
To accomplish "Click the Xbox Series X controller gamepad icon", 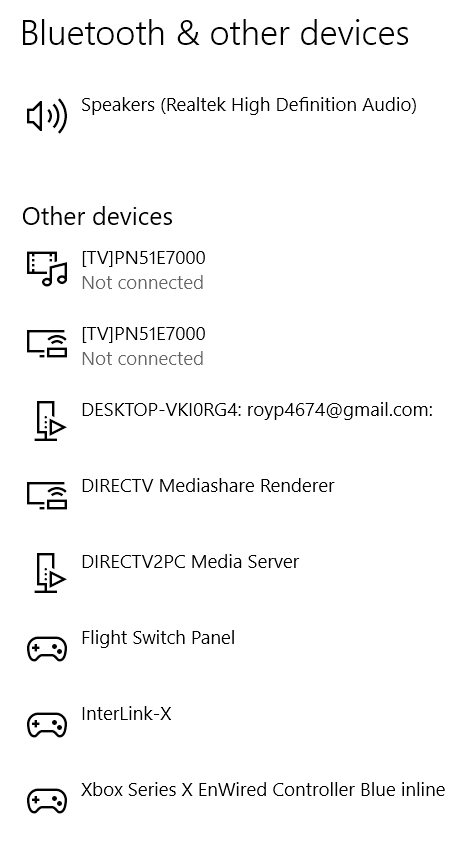I will (47, 801).
